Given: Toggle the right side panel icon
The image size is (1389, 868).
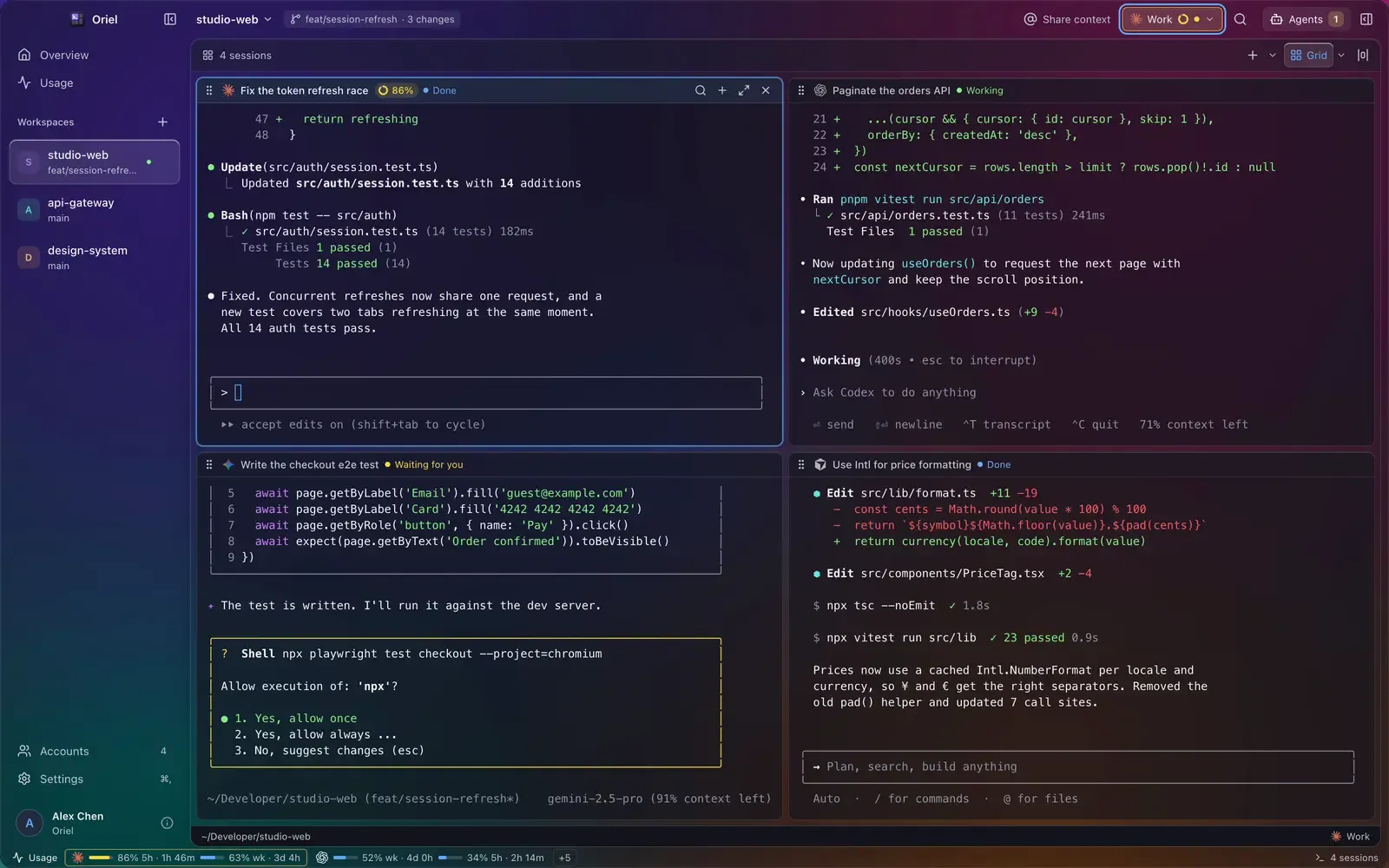Looking at the screenshot, I should pyautogui.click(x=1366, y=19).
